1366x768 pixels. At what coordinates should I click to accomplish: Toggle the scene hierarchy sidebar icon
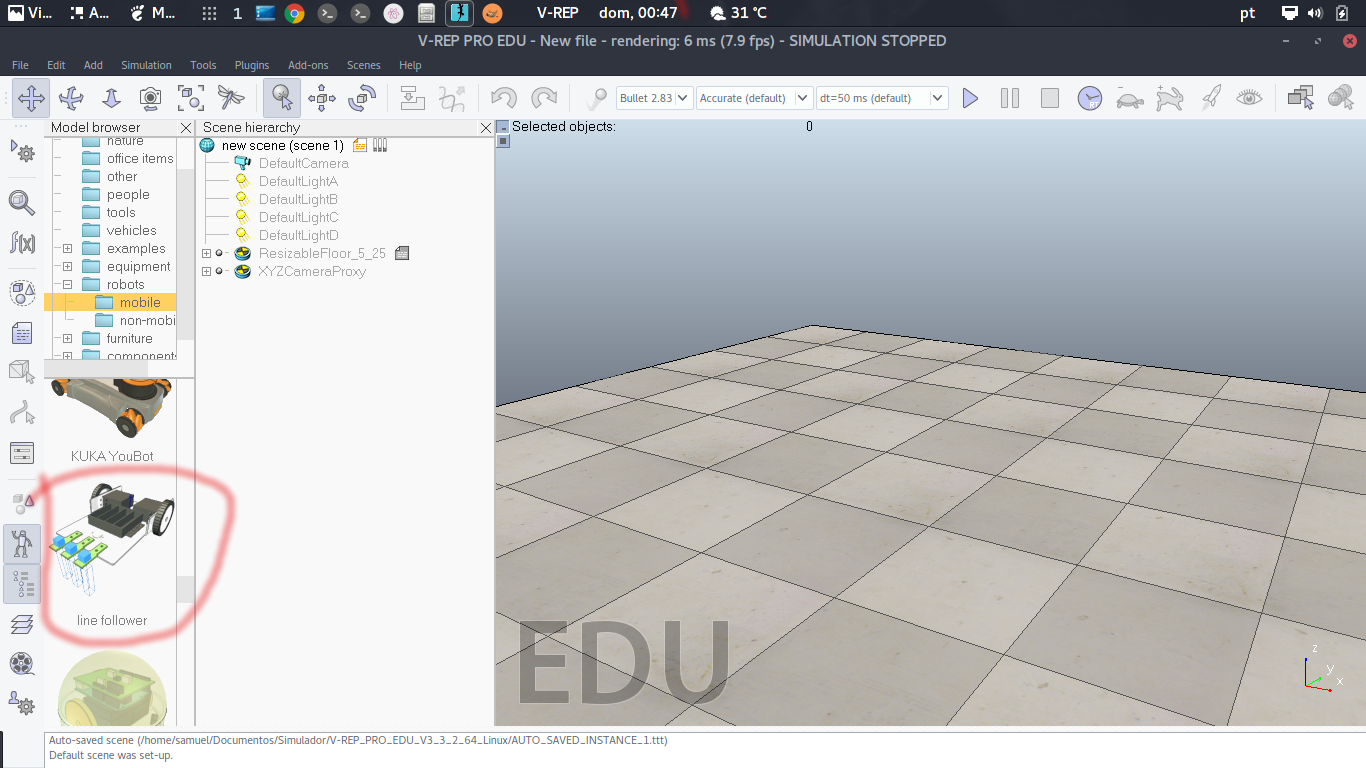coord(22,584)
